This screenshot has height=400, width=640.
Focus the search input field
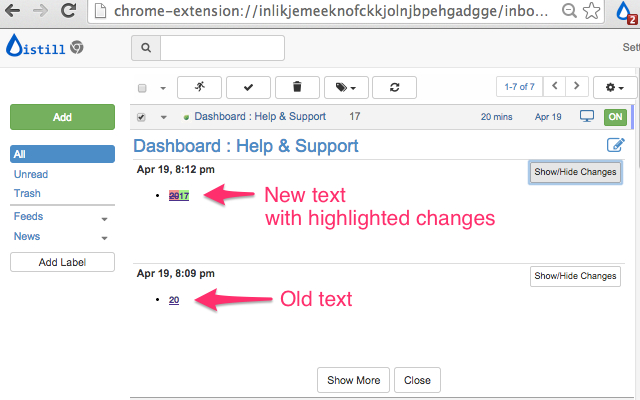(x=222, y=48)
